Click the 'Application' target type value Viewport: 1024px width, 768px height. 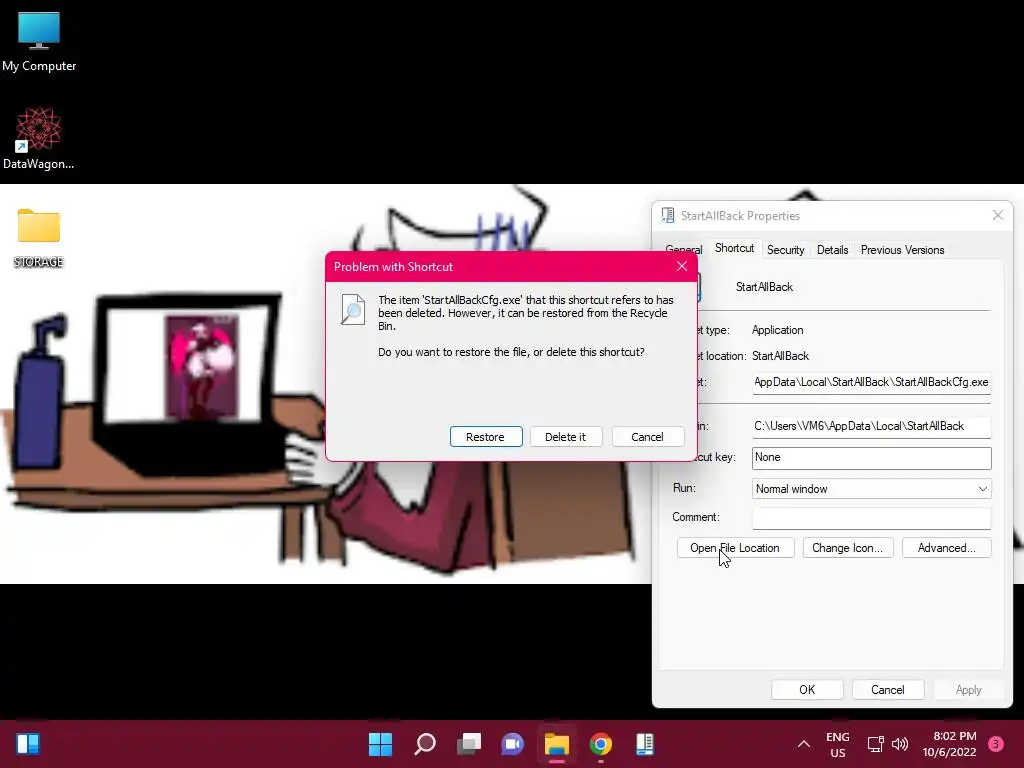(x=777, y=330)
